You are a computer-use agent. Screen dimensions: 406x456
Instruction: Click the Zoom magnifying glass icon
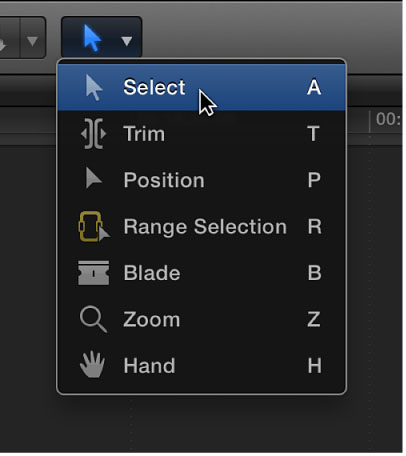pyautogui.click(x=93, y=319)
